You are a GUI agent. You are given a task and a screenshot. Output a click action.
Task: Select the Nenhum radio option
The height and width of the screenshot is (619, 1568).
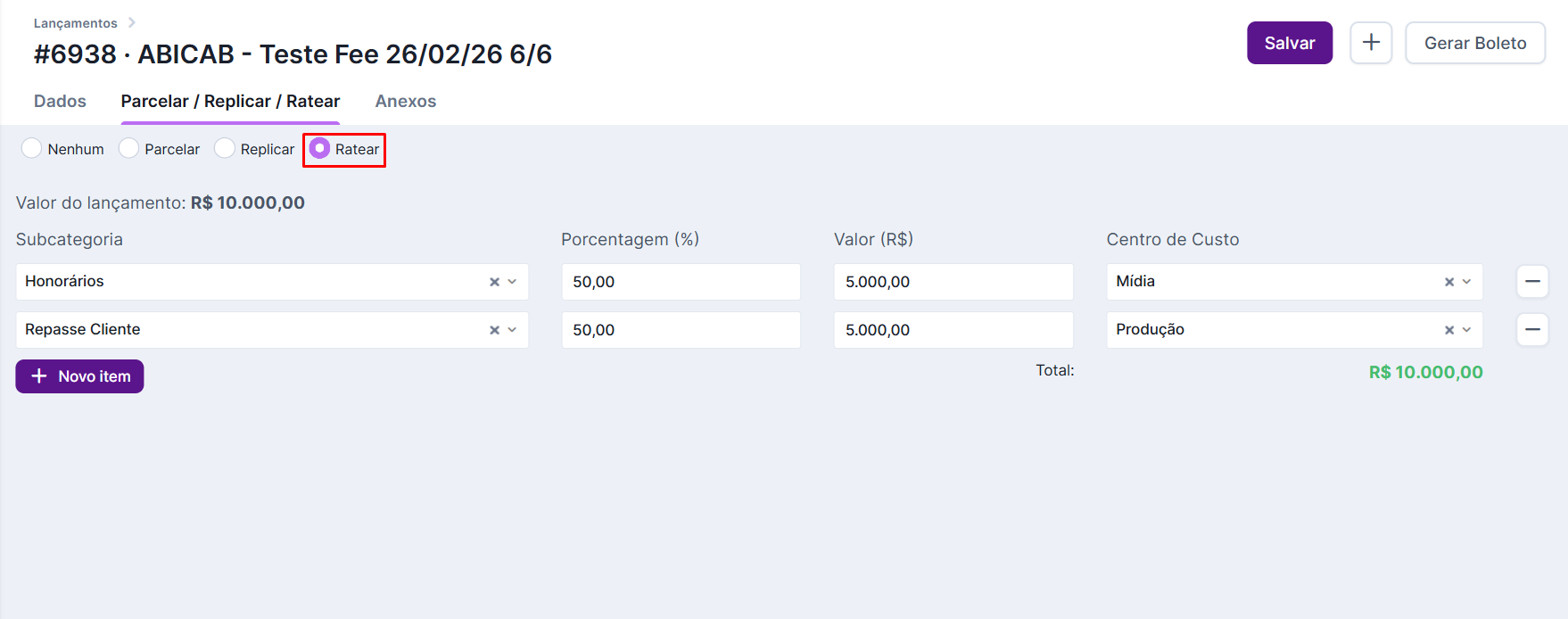pos(32,148)
